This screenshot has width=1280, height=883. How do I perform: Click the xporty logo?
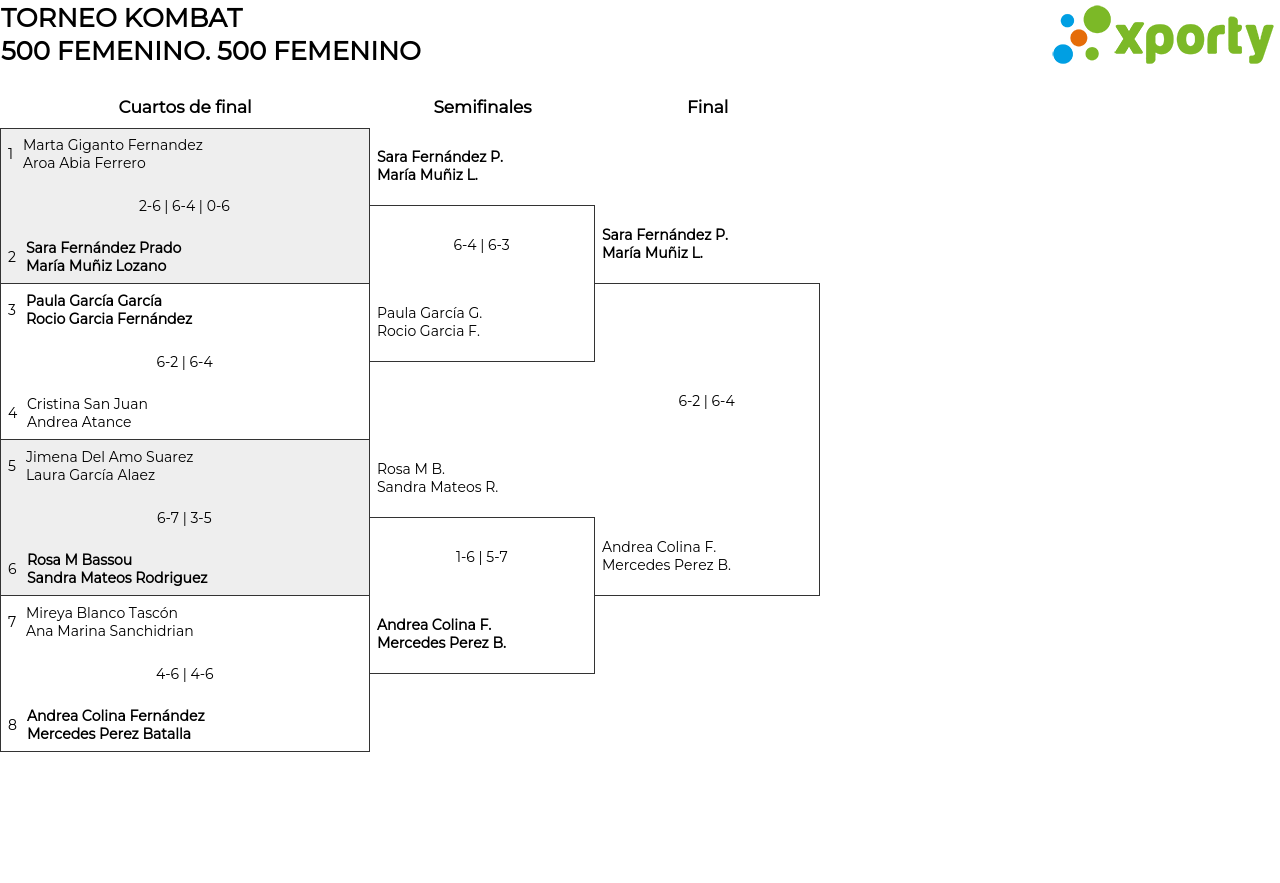click(1162, 36)
